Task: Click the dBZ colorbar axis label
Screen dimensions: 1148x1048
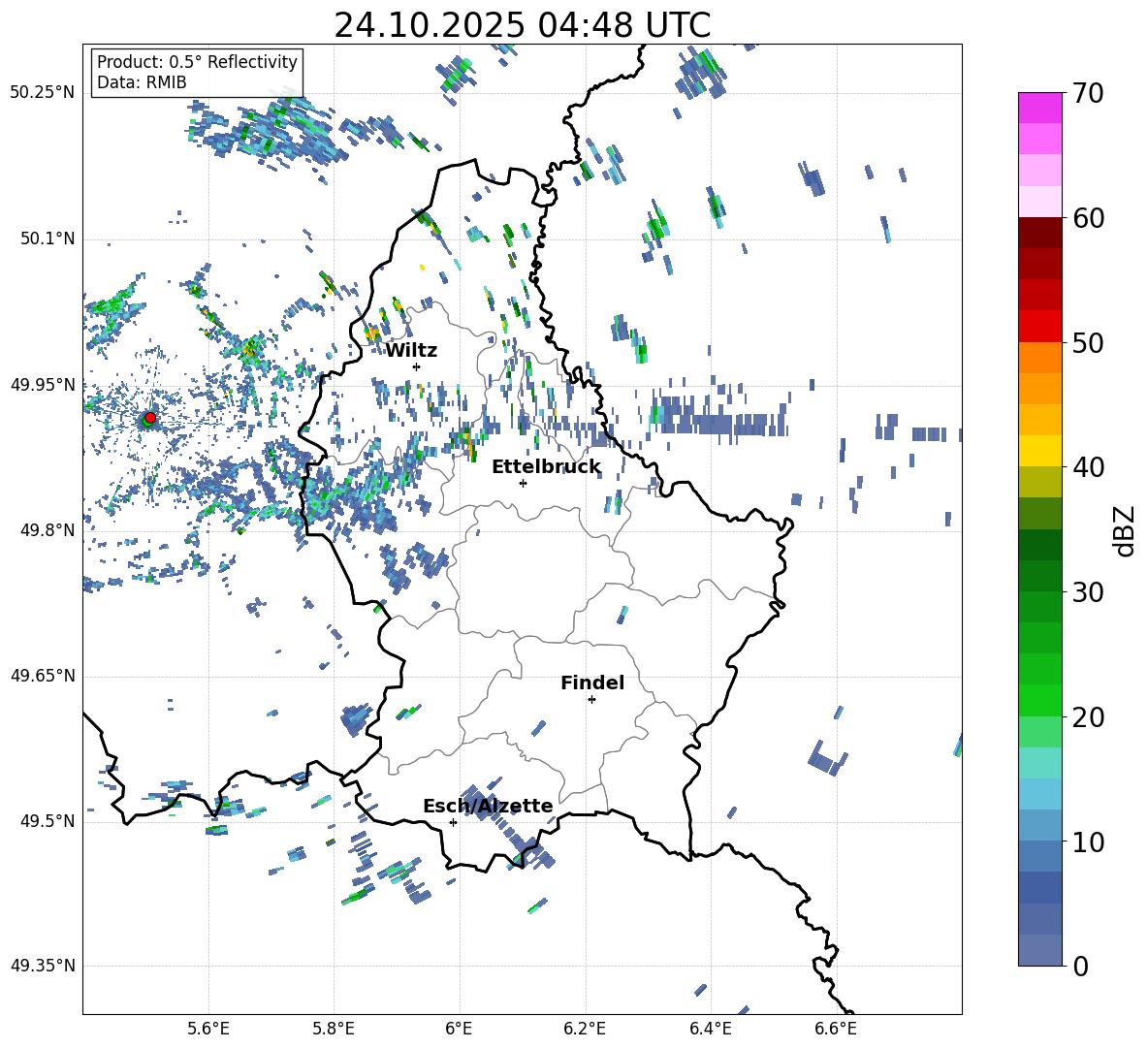Action: [1126, 530]
